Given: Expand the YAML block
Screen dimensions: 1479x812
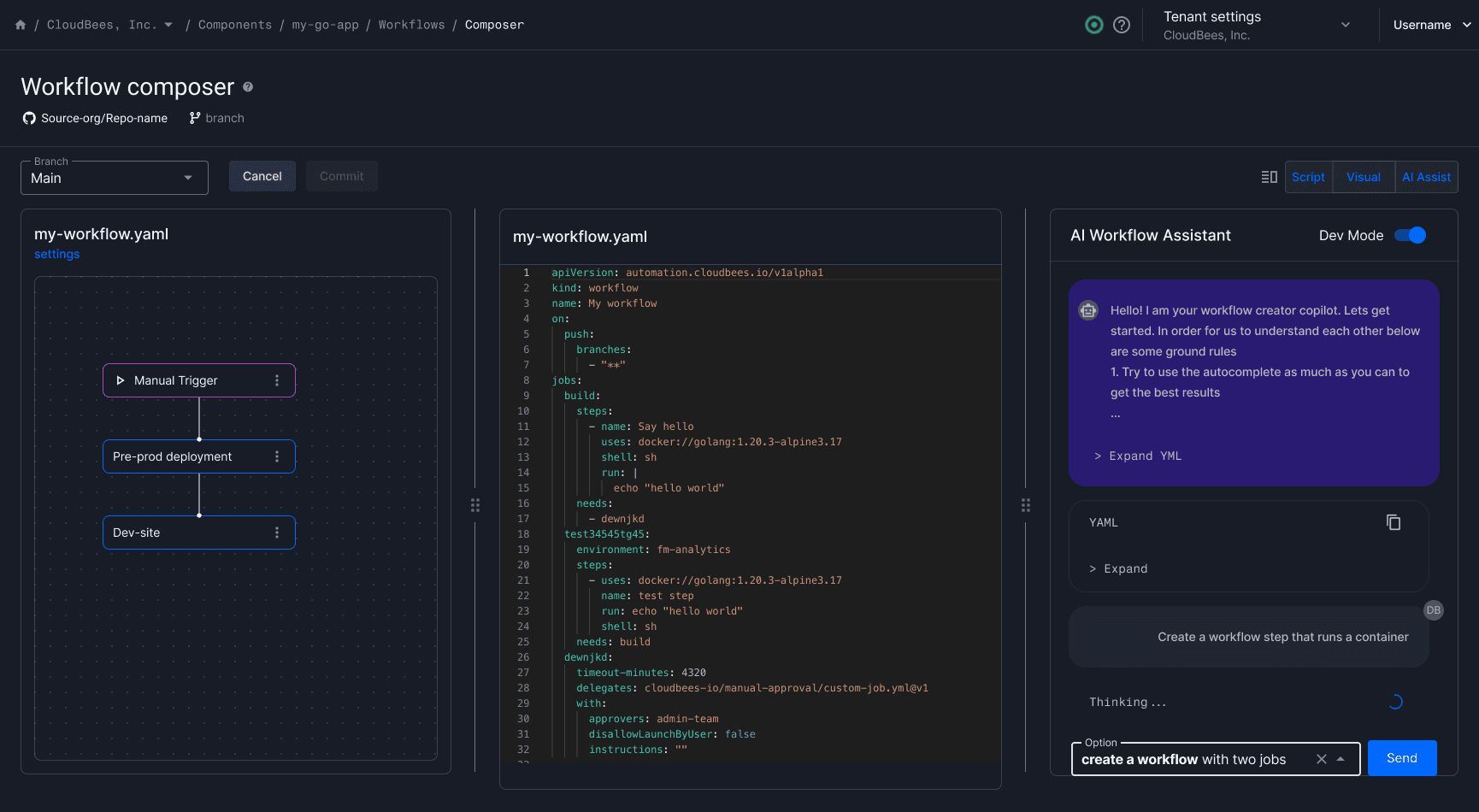Looking at the screenshot, I should coord(1118,568).
